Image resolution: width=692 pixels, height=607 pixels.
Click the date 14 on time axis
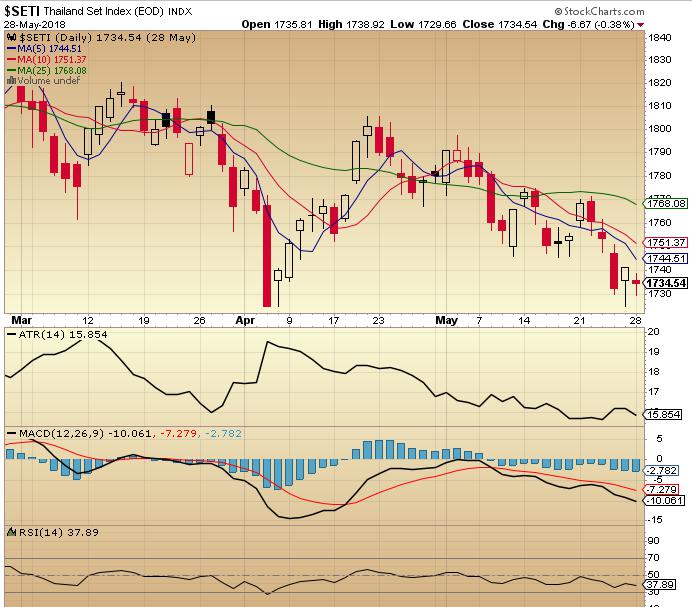[524, 320]
